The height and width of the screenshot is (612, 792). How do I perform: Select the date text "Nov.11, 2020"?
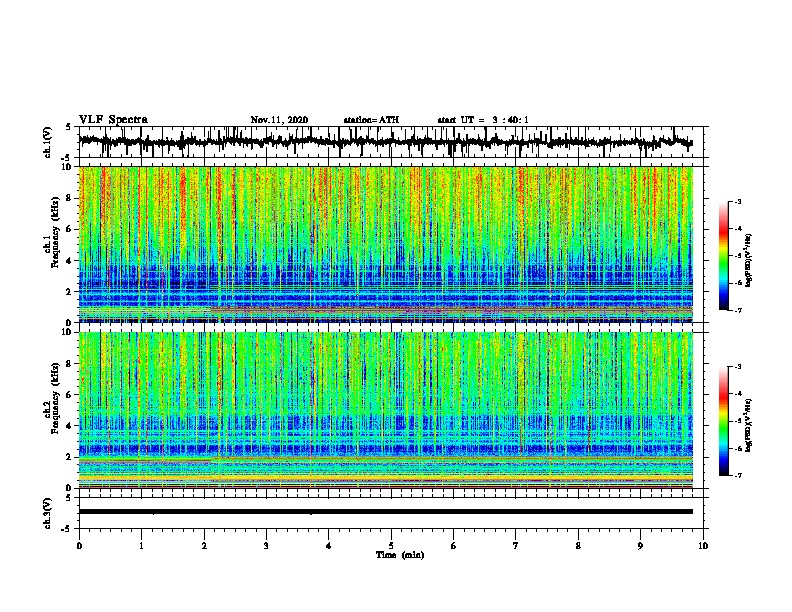click(x=279, y=120)
